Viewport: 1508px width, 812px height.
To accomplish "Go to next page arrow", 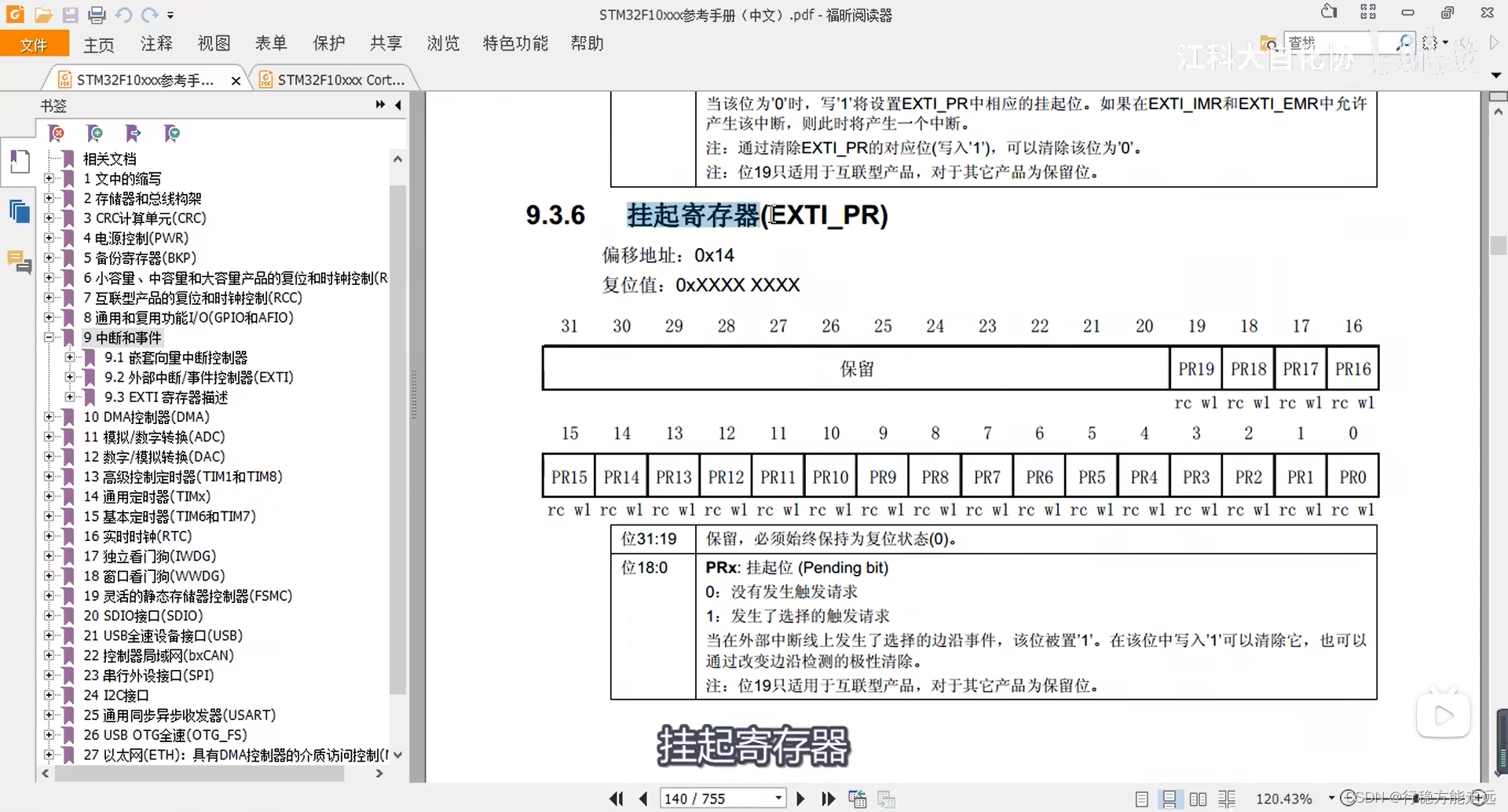I will point(800,799).
